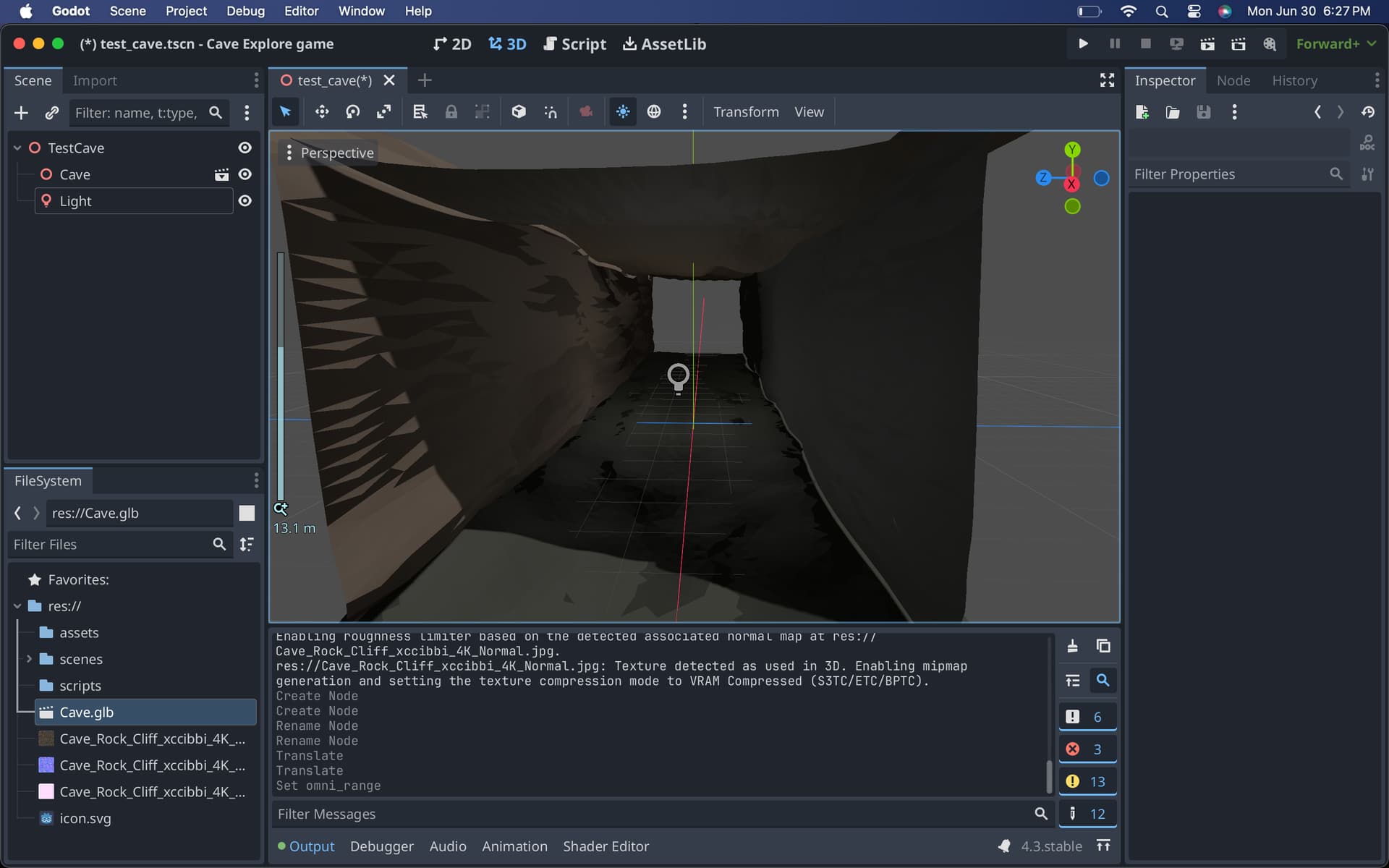The width and height of the screenshot is (1389, 868).
Task: Group the selected node's children
Action: (482, 111)
